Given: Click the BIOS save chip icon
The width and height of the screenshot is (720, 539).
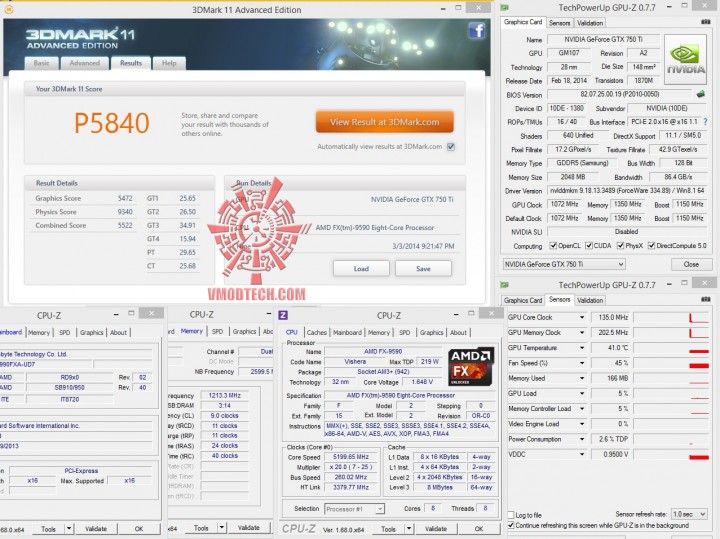Looking at the screenshot, I should tap(701, 94).
